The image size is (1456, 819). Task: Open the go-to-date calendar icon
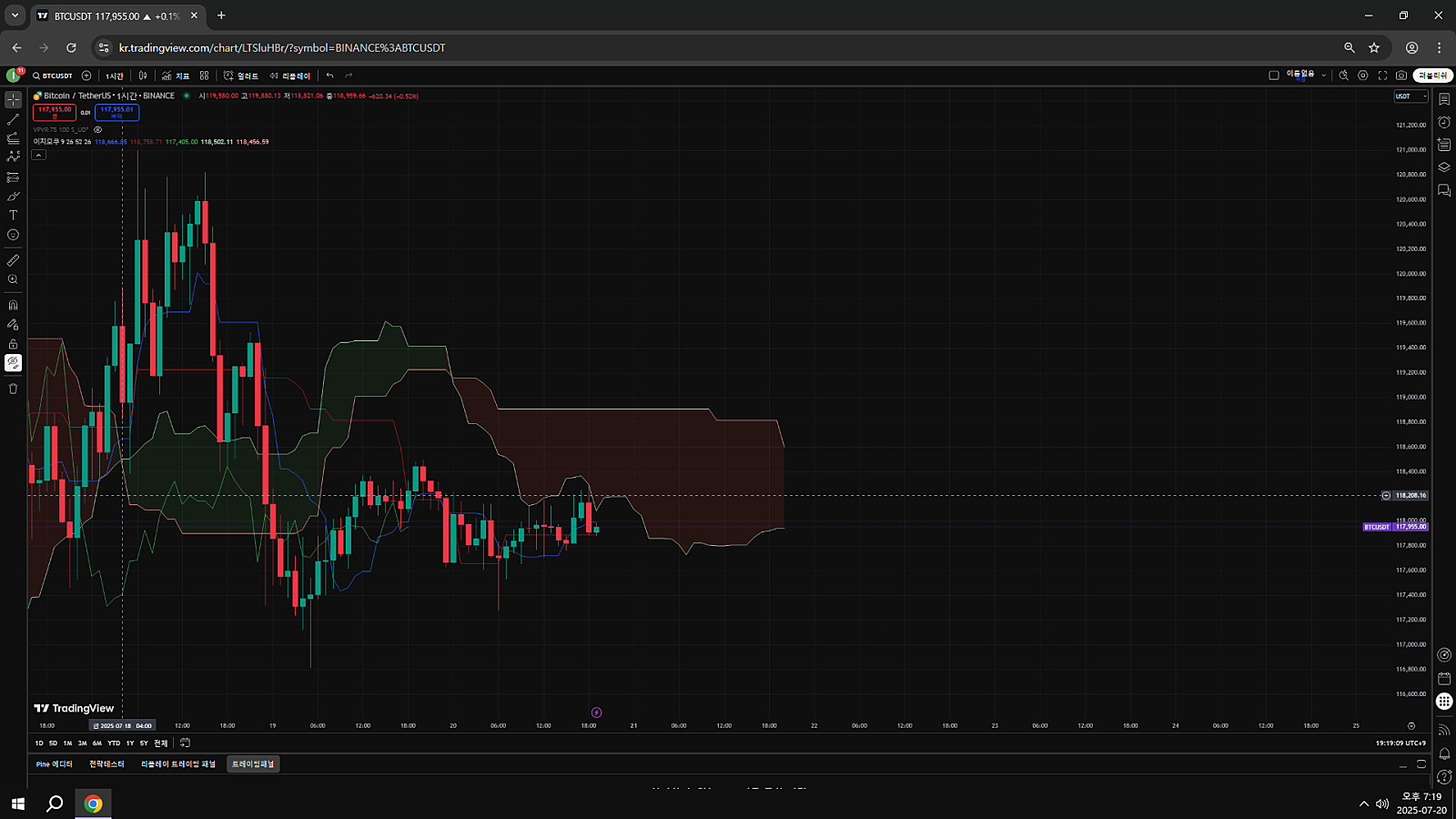185,743
